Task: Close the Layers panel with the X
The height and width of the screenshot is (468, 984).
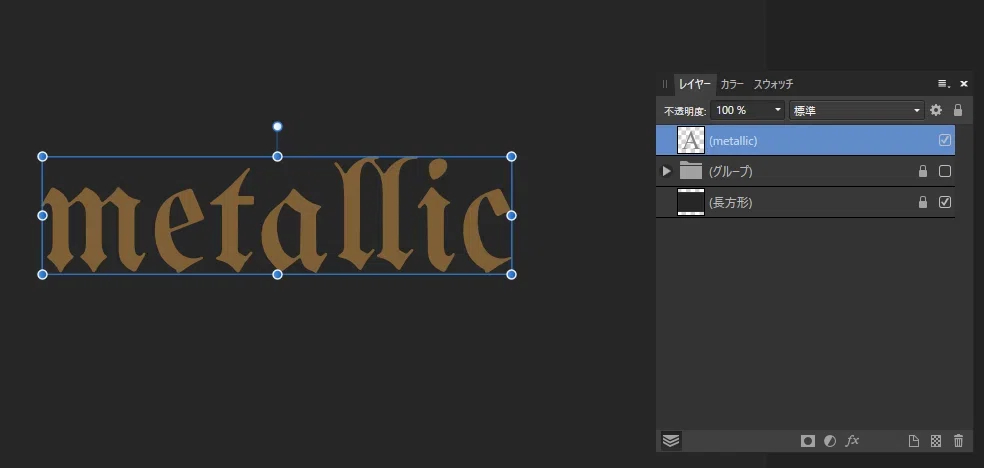Action: pos(964,83)
